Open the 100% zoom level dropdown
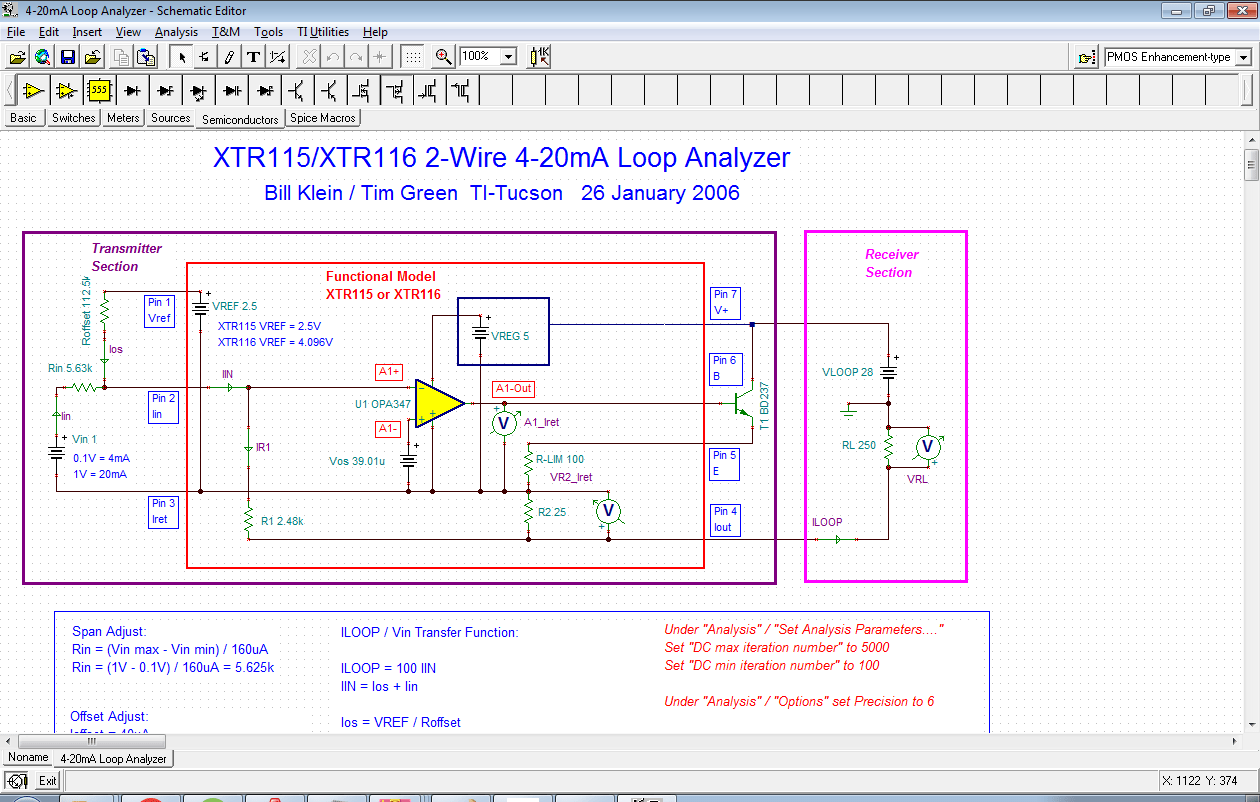Viewport: 1260px width, 802px height. [x=508, y=57]
